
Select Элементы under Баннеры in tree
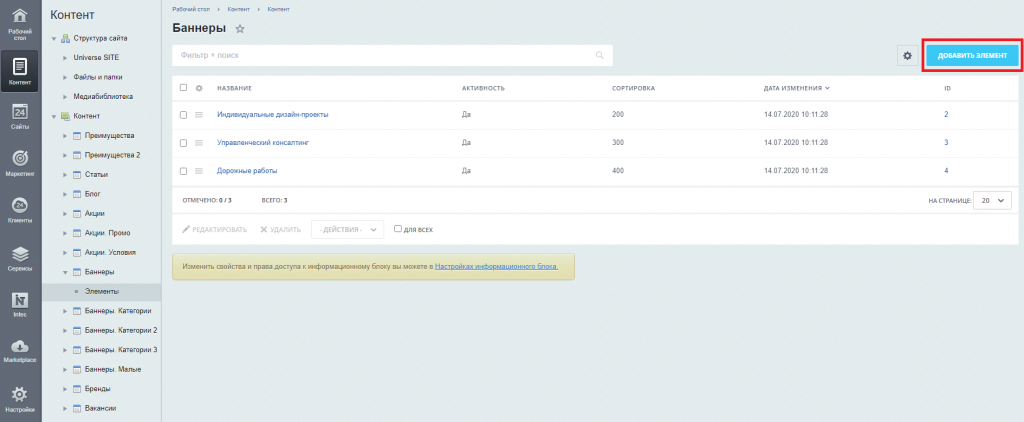click(102, 291)
